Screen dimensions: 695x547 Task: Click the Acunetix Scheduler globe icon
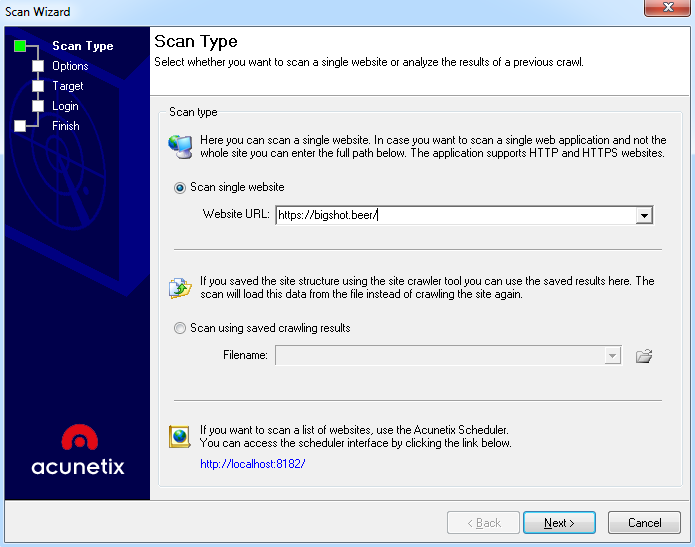click(x=180, y=436)
